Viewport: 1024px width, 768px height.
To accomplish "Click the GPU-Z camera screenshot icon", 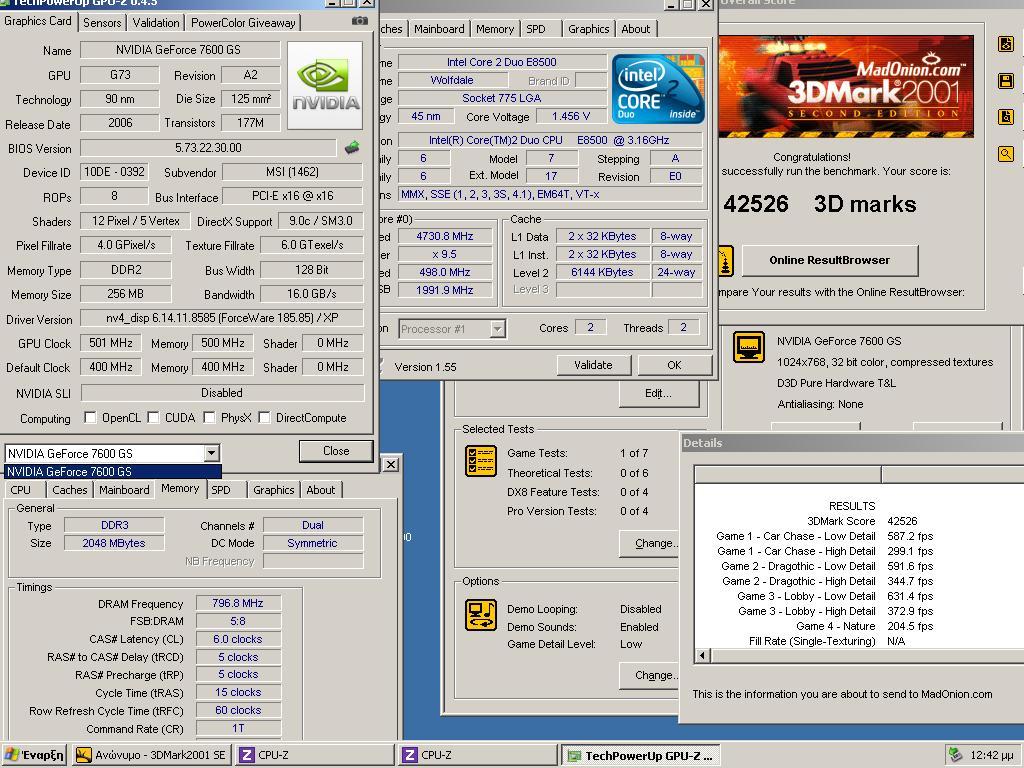I will [359, 22].
